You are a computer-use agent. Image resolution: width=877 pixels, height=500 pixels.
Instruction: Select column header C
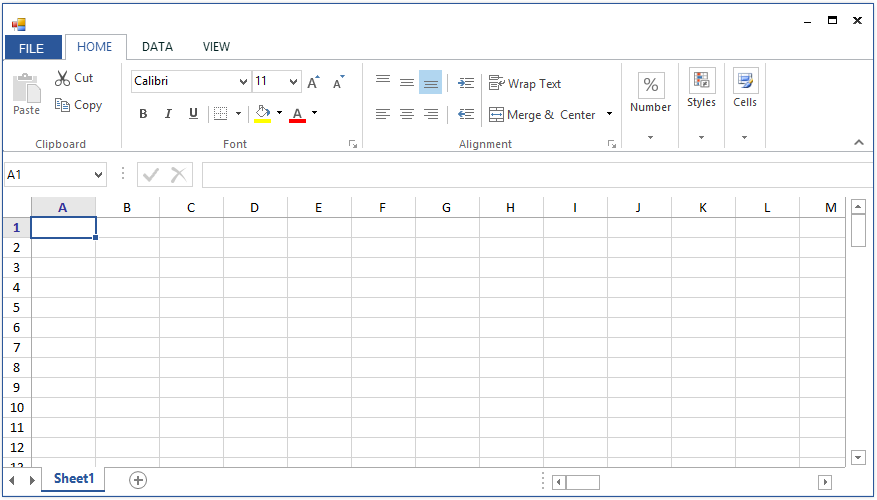191,207
